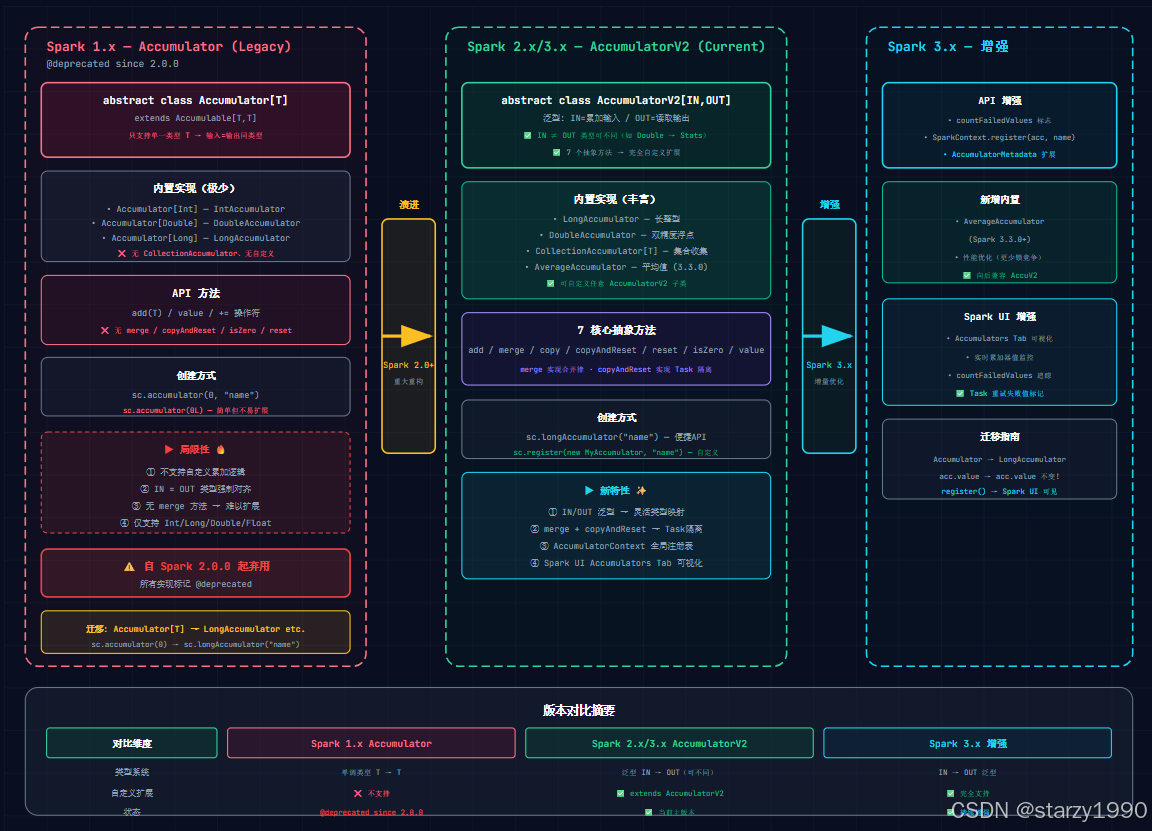The image size is (1152, 831).
Task: Click the Spark 3.x — 增强 column title
Action: point(947,46)
